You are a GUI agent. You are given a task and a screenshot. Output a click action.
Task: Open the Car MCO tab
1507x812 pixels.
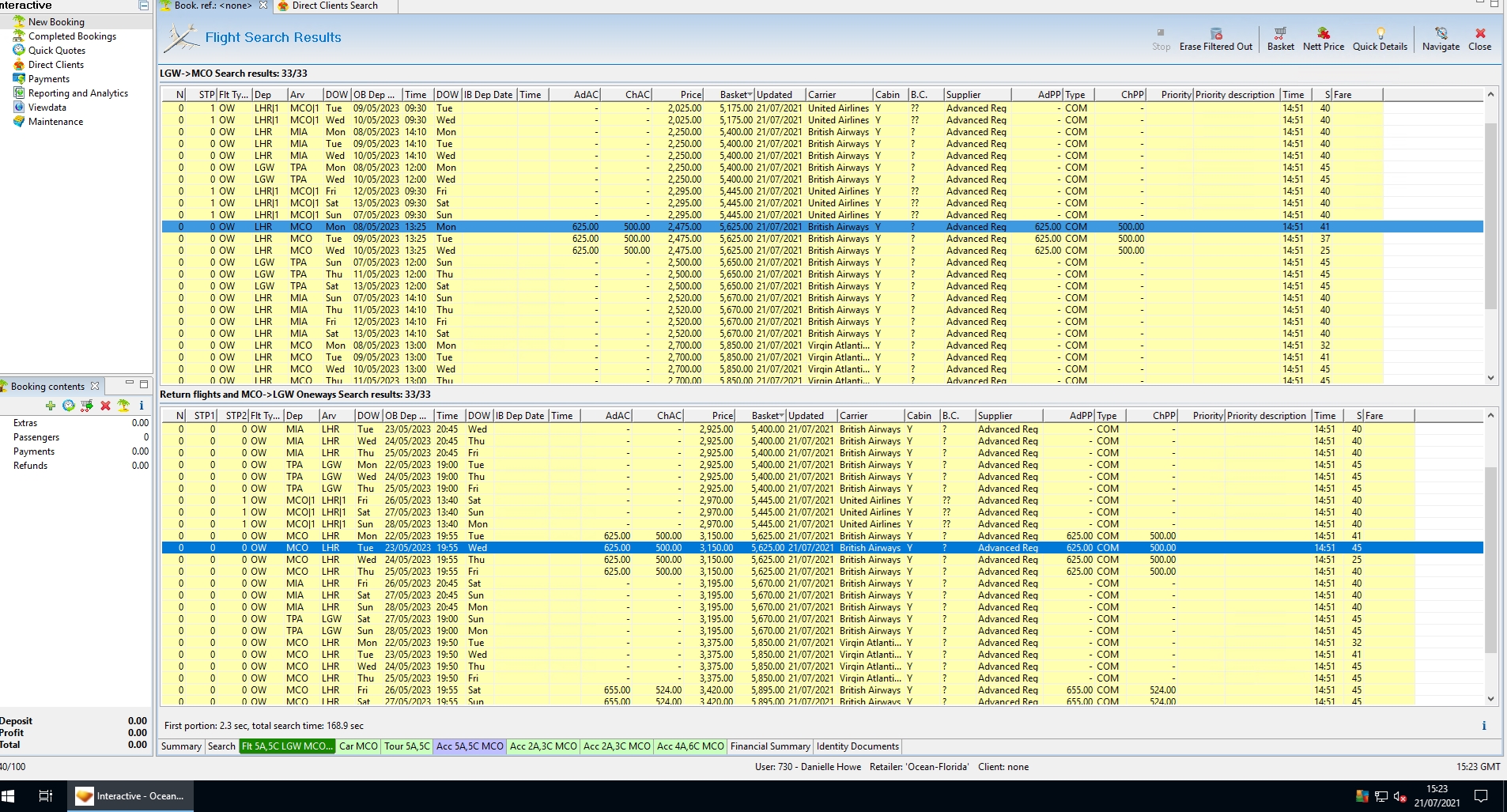[359, 746]
